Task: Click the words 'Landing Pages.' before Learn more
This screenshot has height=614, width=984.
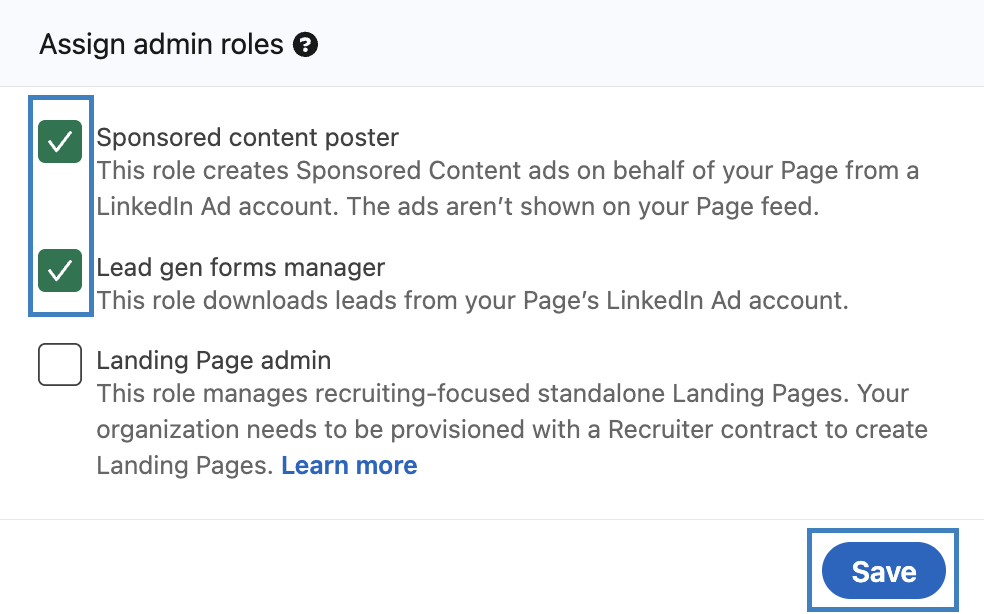Action: click(184, 465)
